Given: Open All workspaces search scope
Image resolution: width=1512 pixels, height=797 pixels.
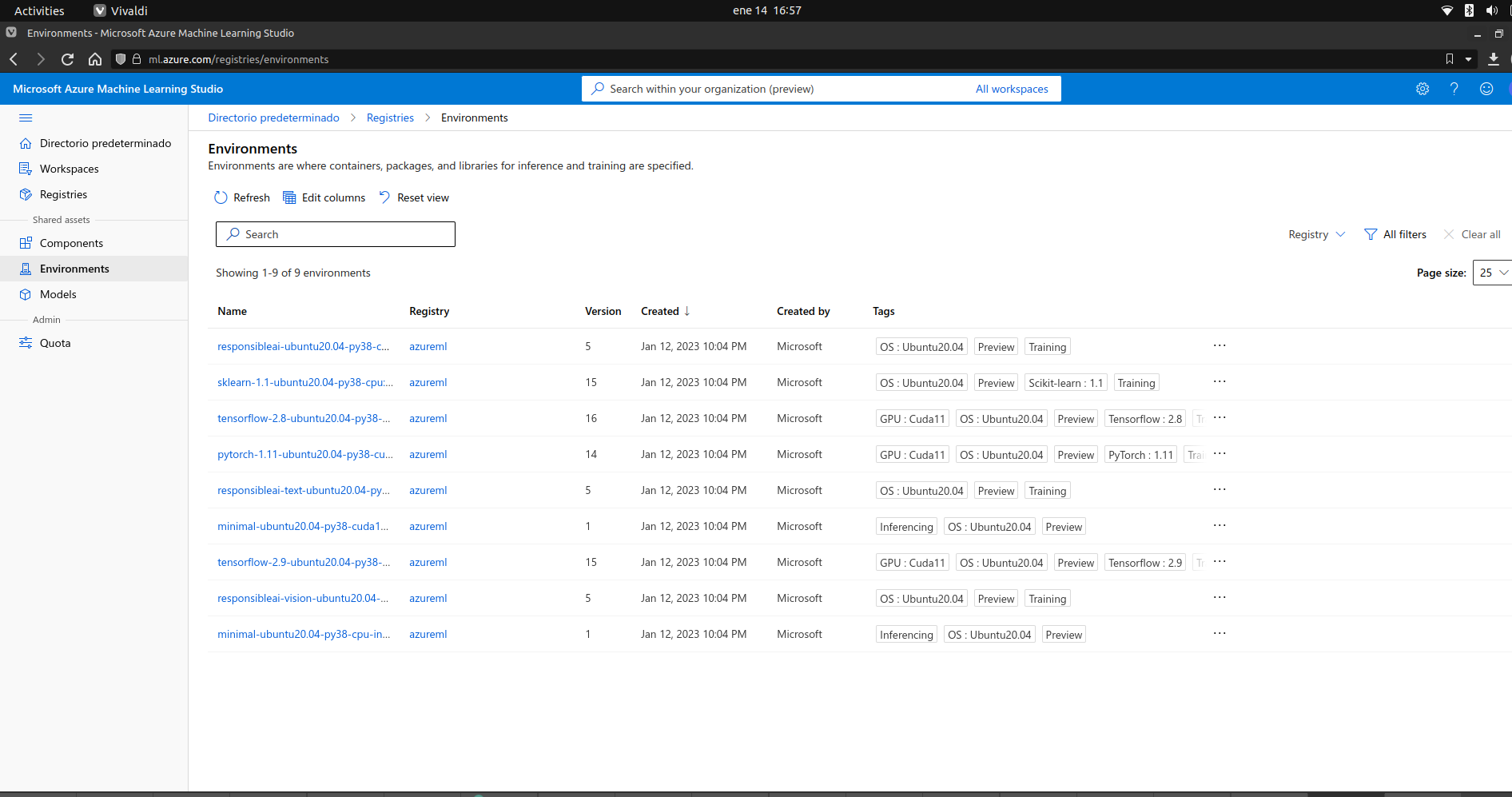Looking at the screenshot, I should (1012, 89).
